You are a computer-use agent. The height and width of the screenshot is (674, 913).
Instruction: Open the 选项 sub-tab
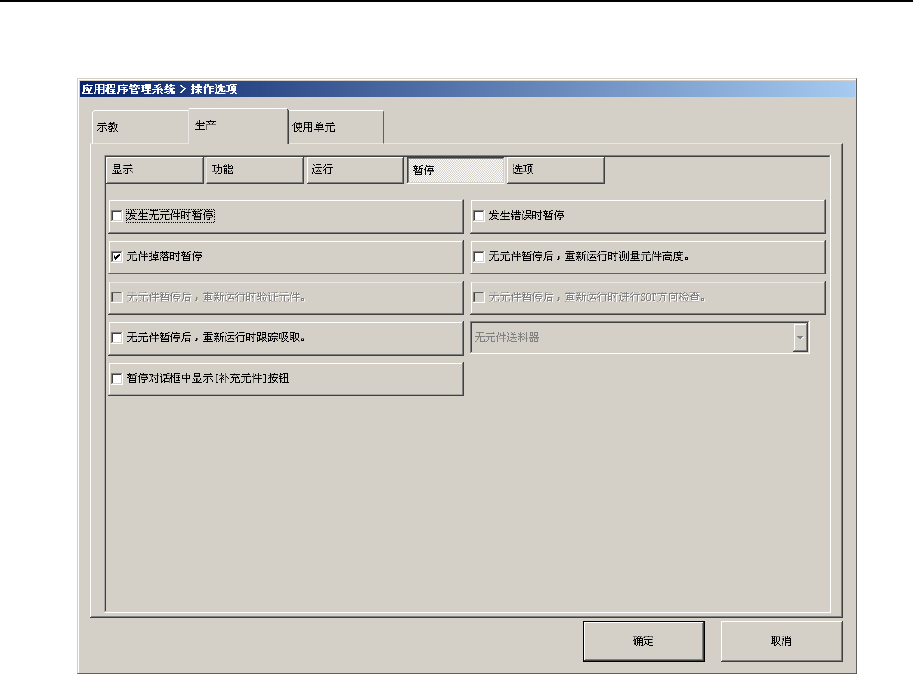coord(555,170)
